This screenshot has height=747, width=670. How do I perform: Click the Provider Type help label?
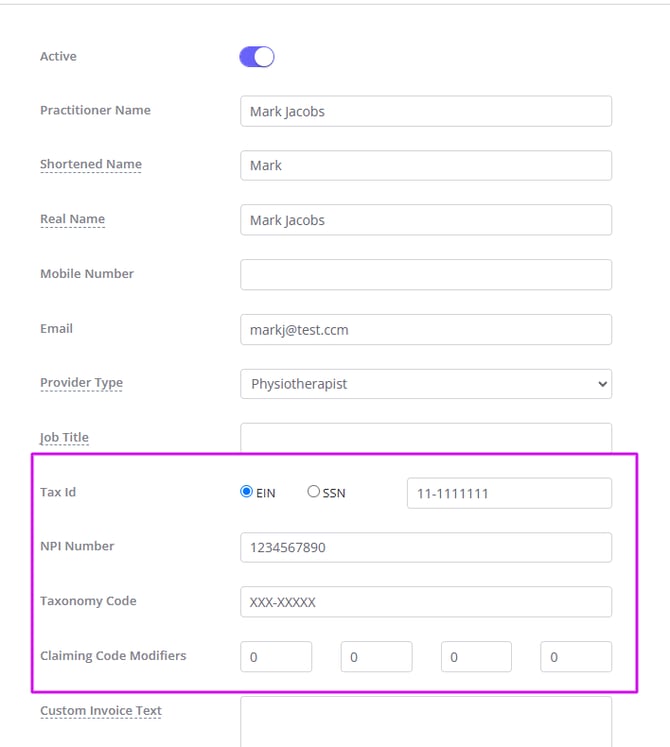pos(81,383)
